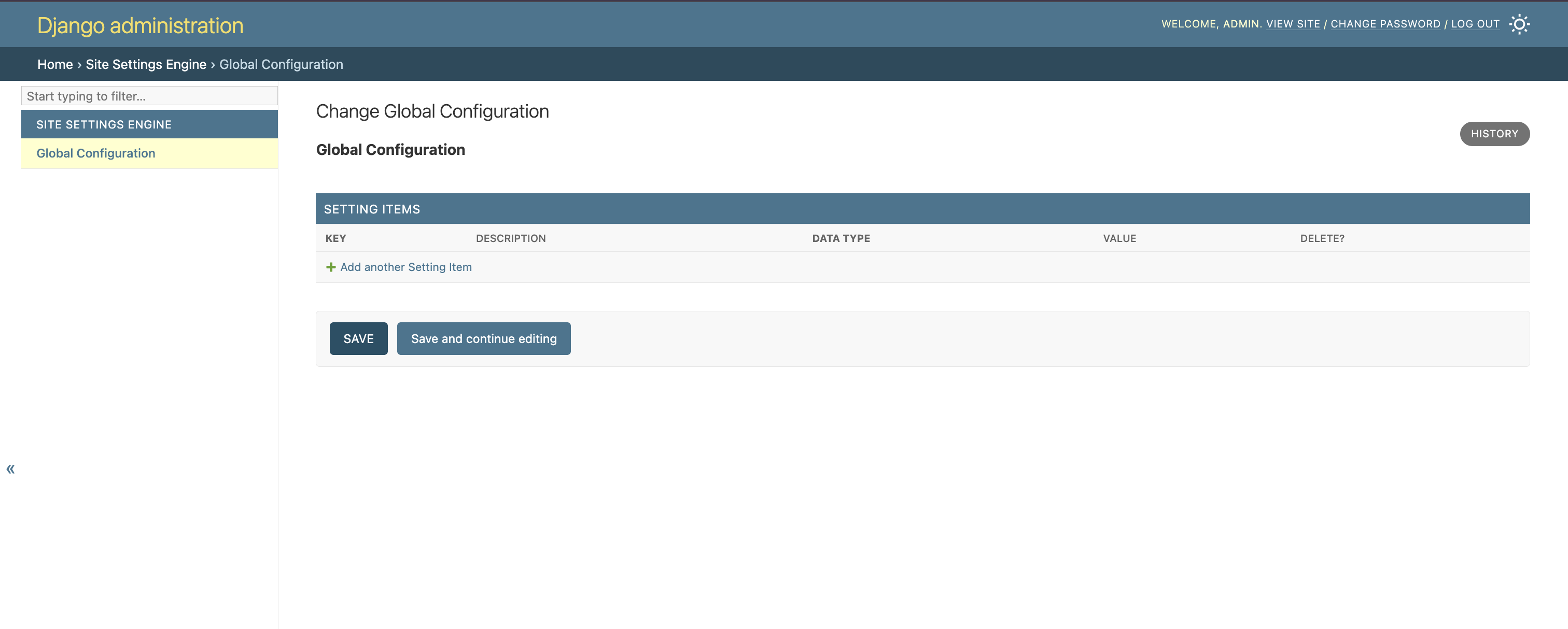Image resolution: width=1568 pixels, height=629 pixels.
Task: Click the DELETE? column header
Action: [1322, 238]
